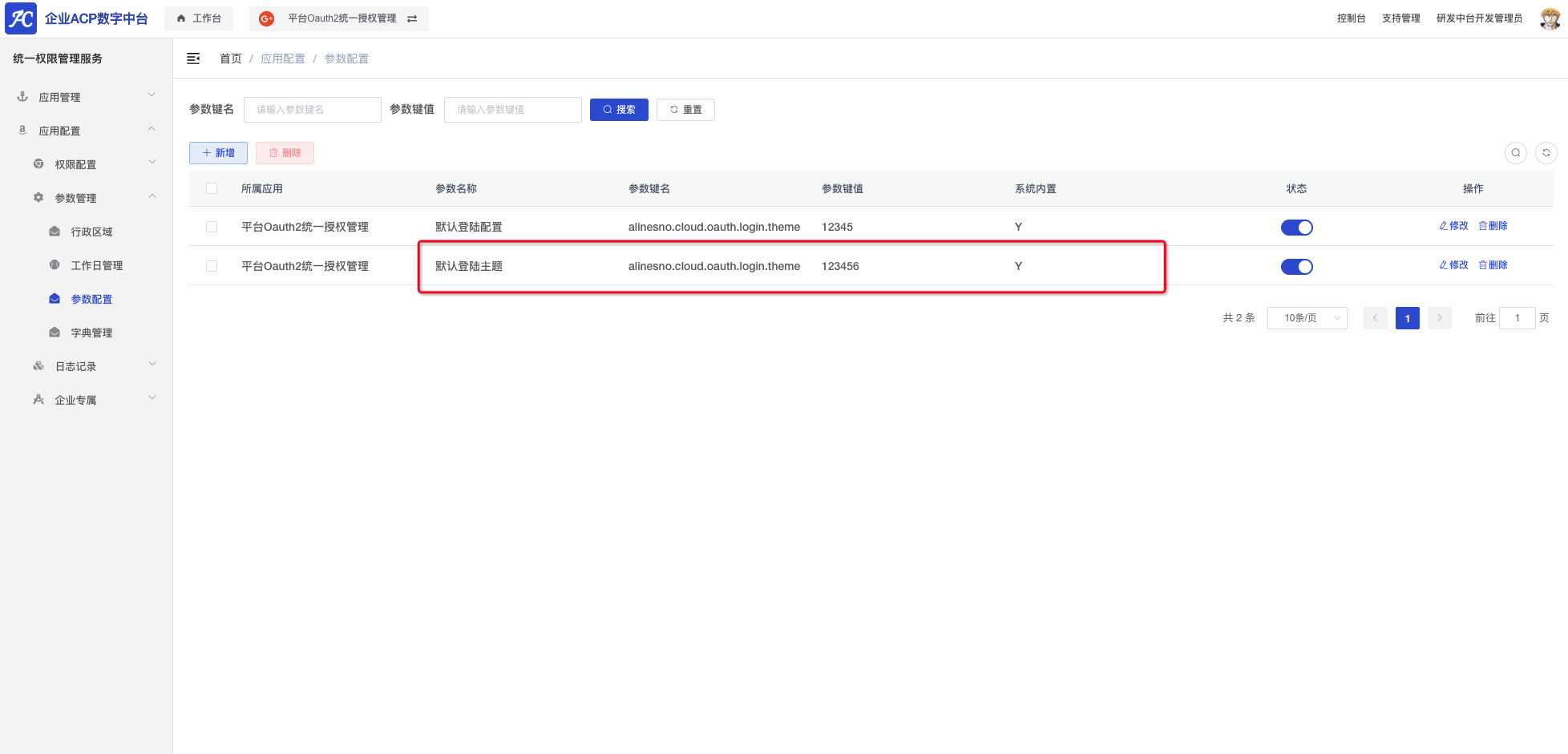Switch to the 工作台 tab
Screen dimensions: 1568x754
point(199,18)
